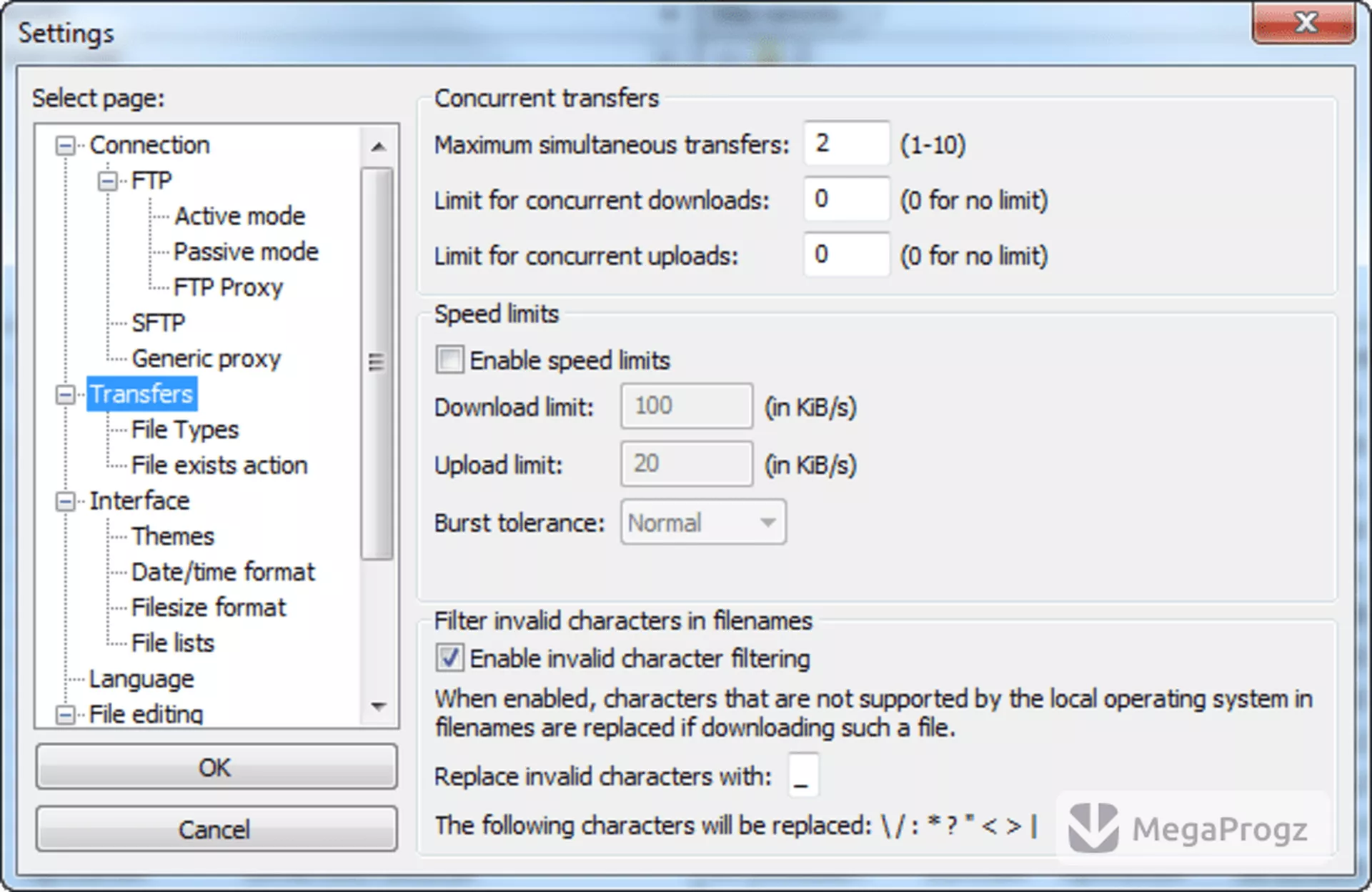The image size is (1372, 892).
Task: Click the Download limit field
Action: click(687, 406)
